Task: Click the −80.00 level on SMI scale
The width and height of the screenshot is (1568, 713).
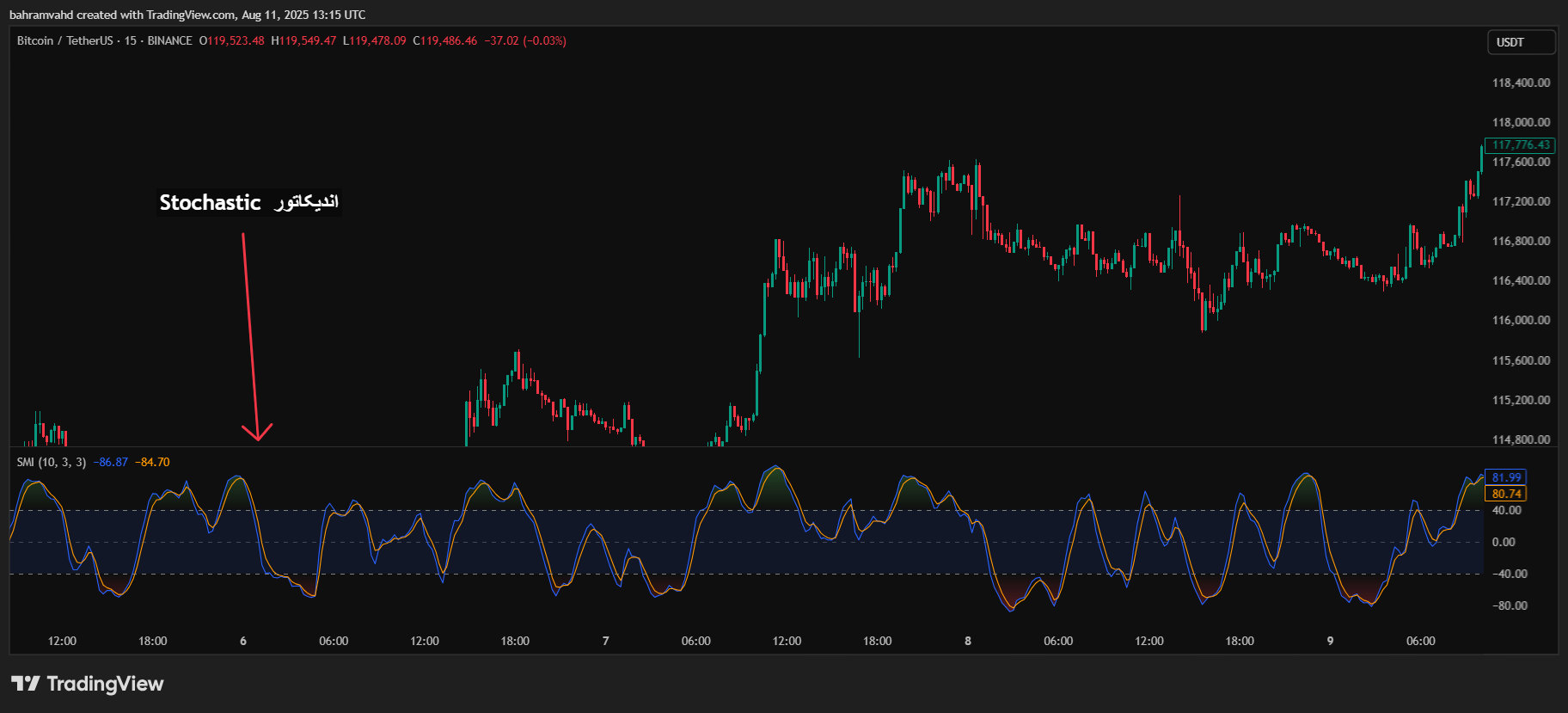Action: pyautogui.click(x=1509, y=605)
